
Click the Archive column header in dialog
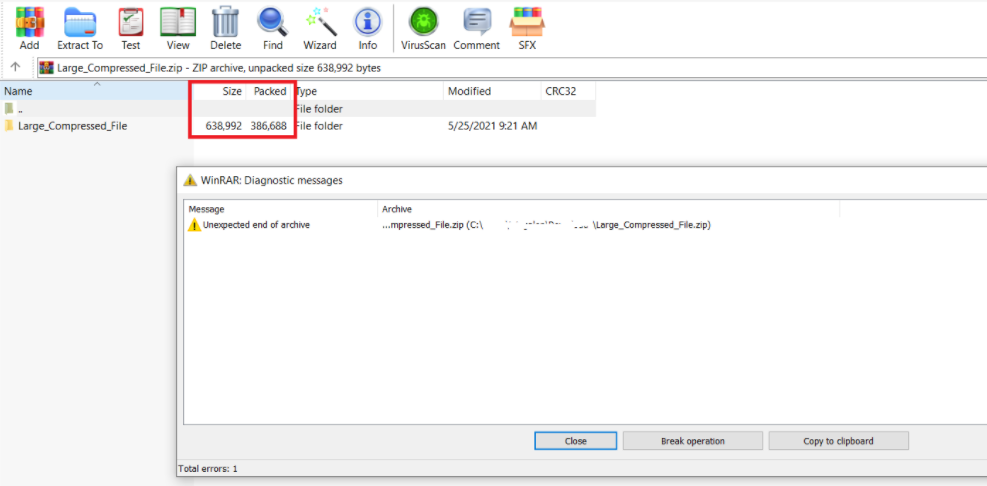tap(608, 209)
